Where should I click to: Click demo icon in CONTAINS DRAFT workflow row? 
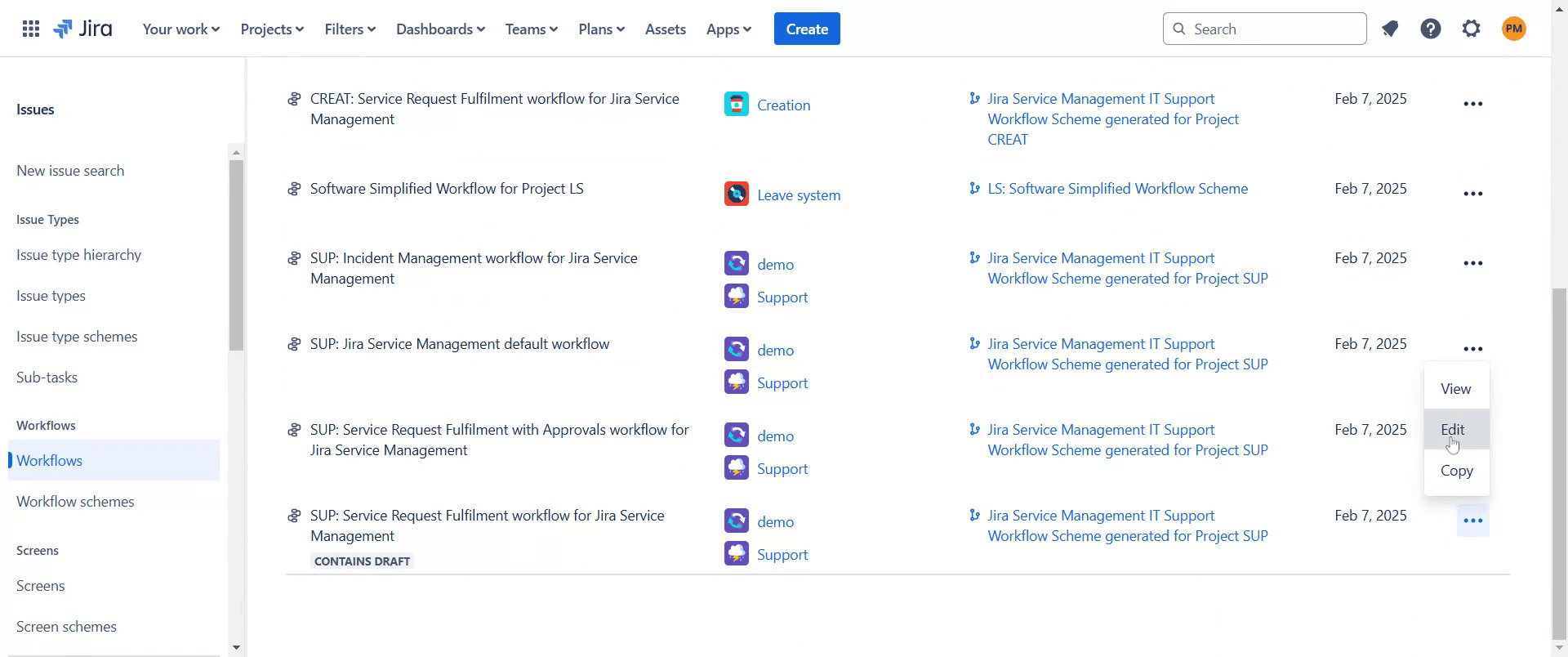tap(737, 521)
